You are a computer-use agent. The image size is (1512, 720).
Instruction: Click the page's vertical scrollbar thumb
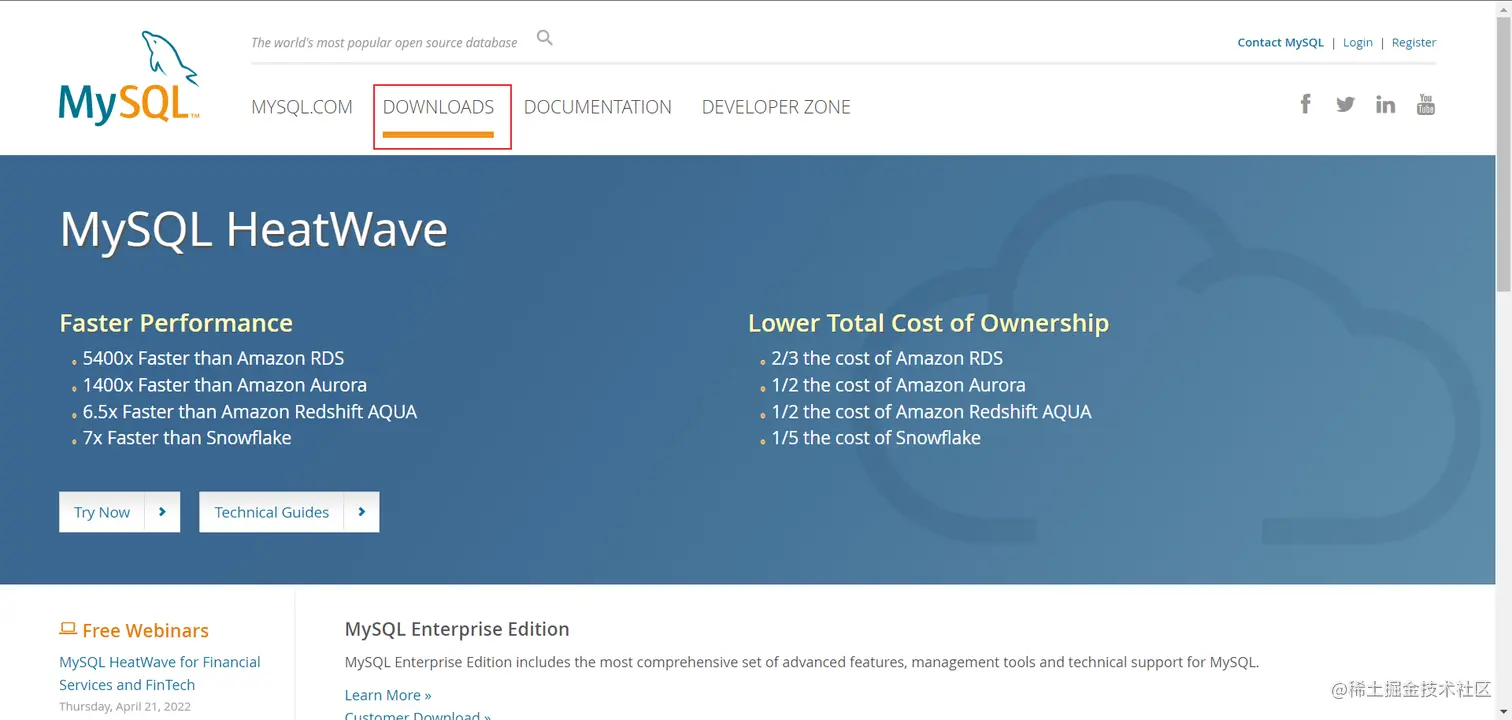[1503, 155]
